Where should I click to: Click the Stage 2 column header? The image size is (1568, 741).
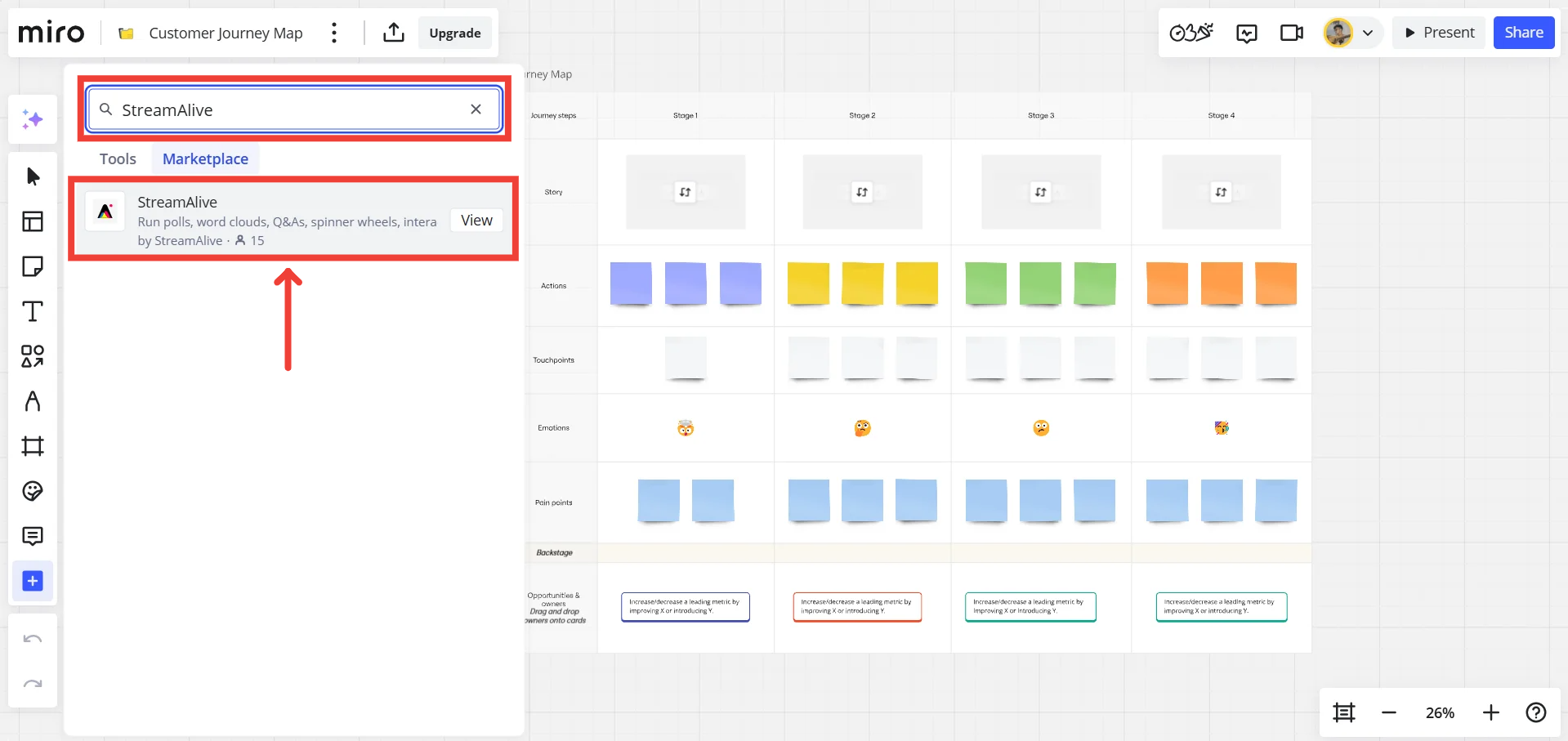862,115
